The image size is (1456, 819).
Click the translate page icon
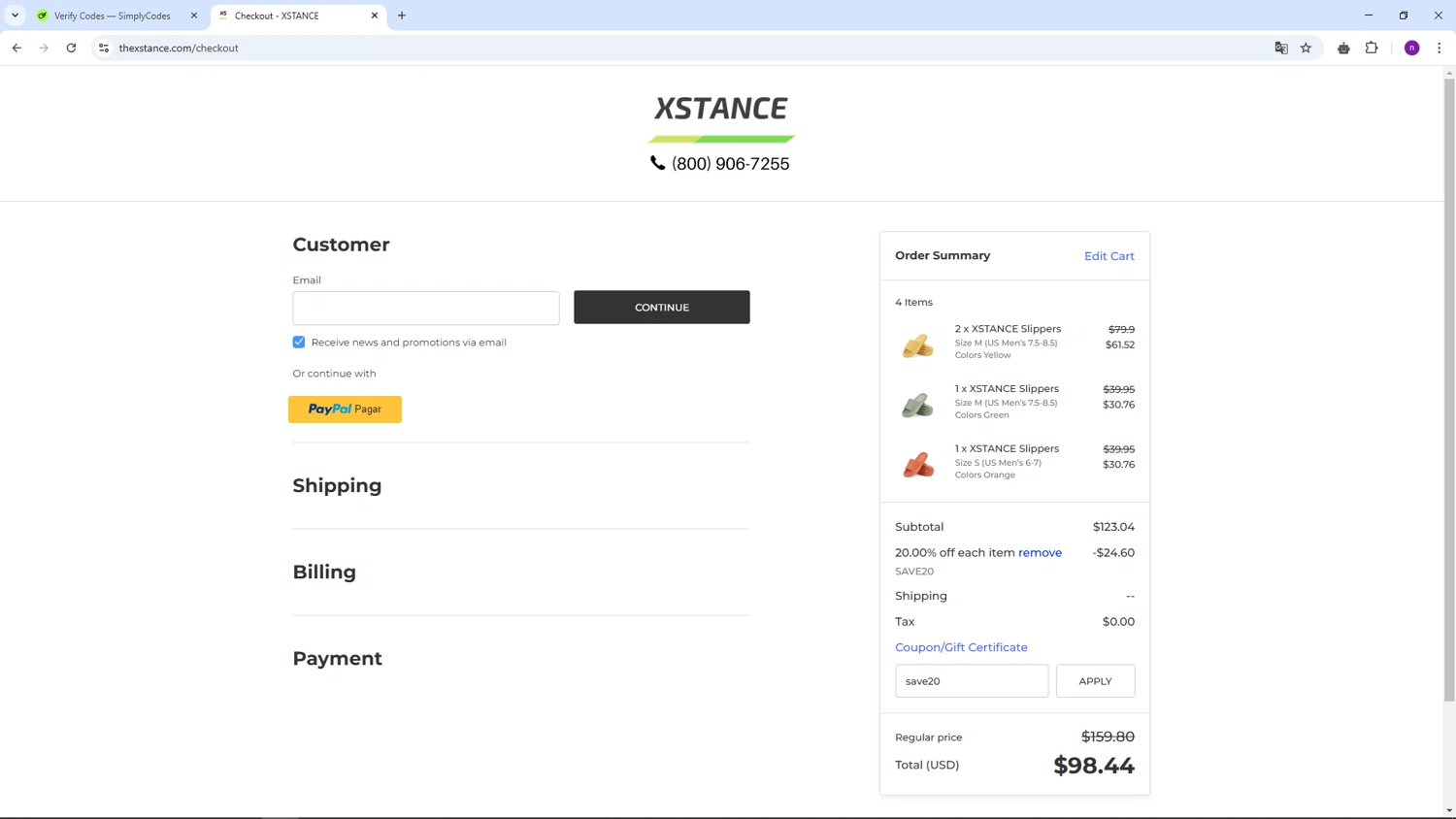1281,48
